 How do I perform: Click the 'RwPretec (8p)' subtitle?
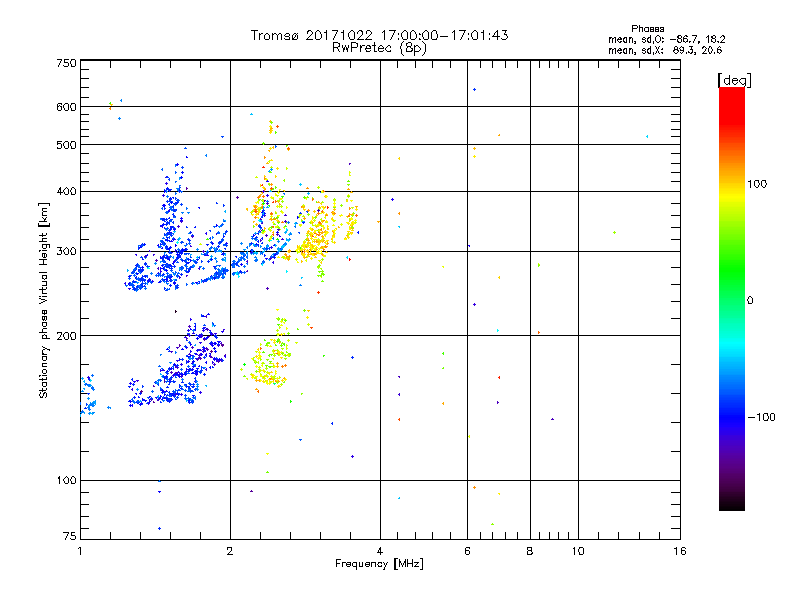[379, 48]
